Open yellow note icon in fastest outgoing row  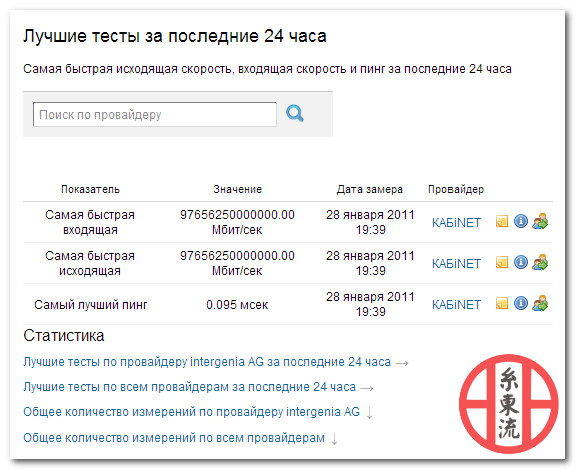pyautogui.click(x=502, y=262)
